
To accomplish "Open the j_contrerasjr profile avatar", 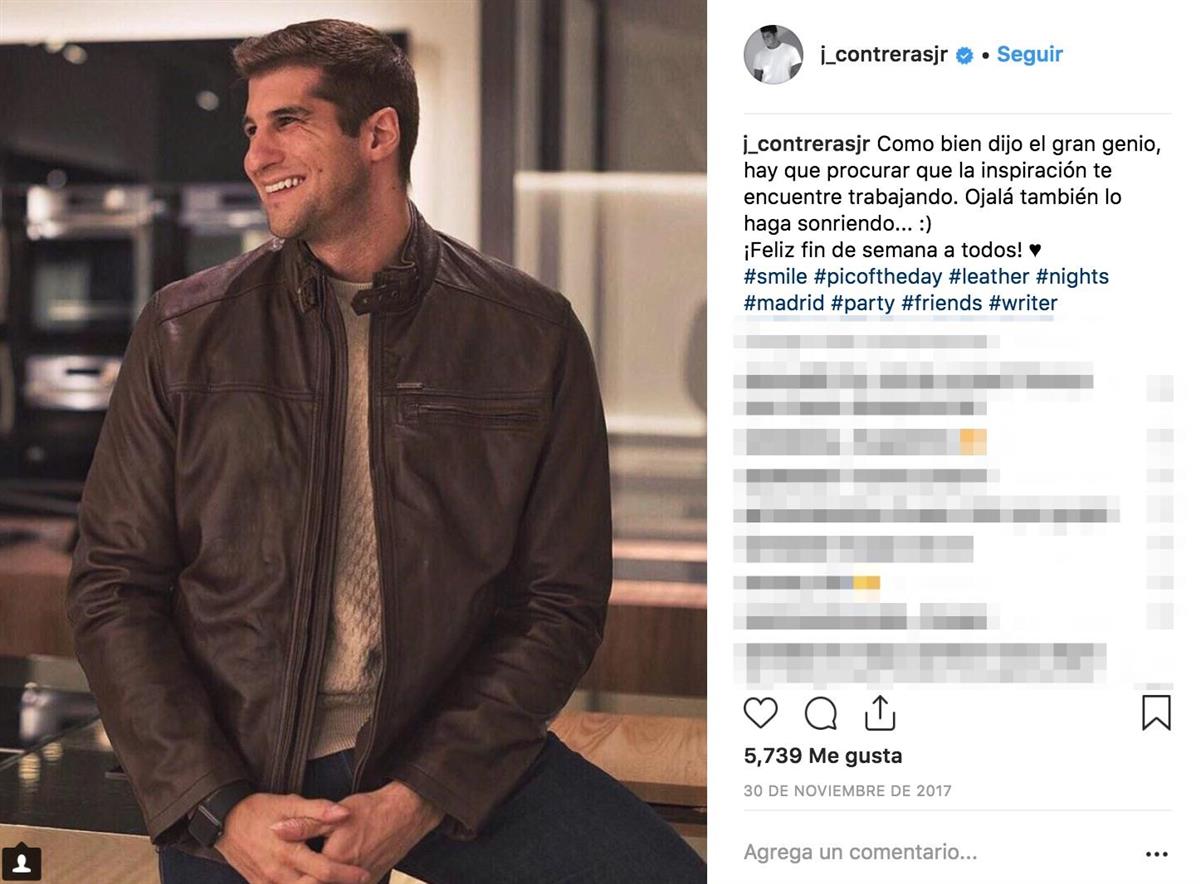I will tap(773, 55).
